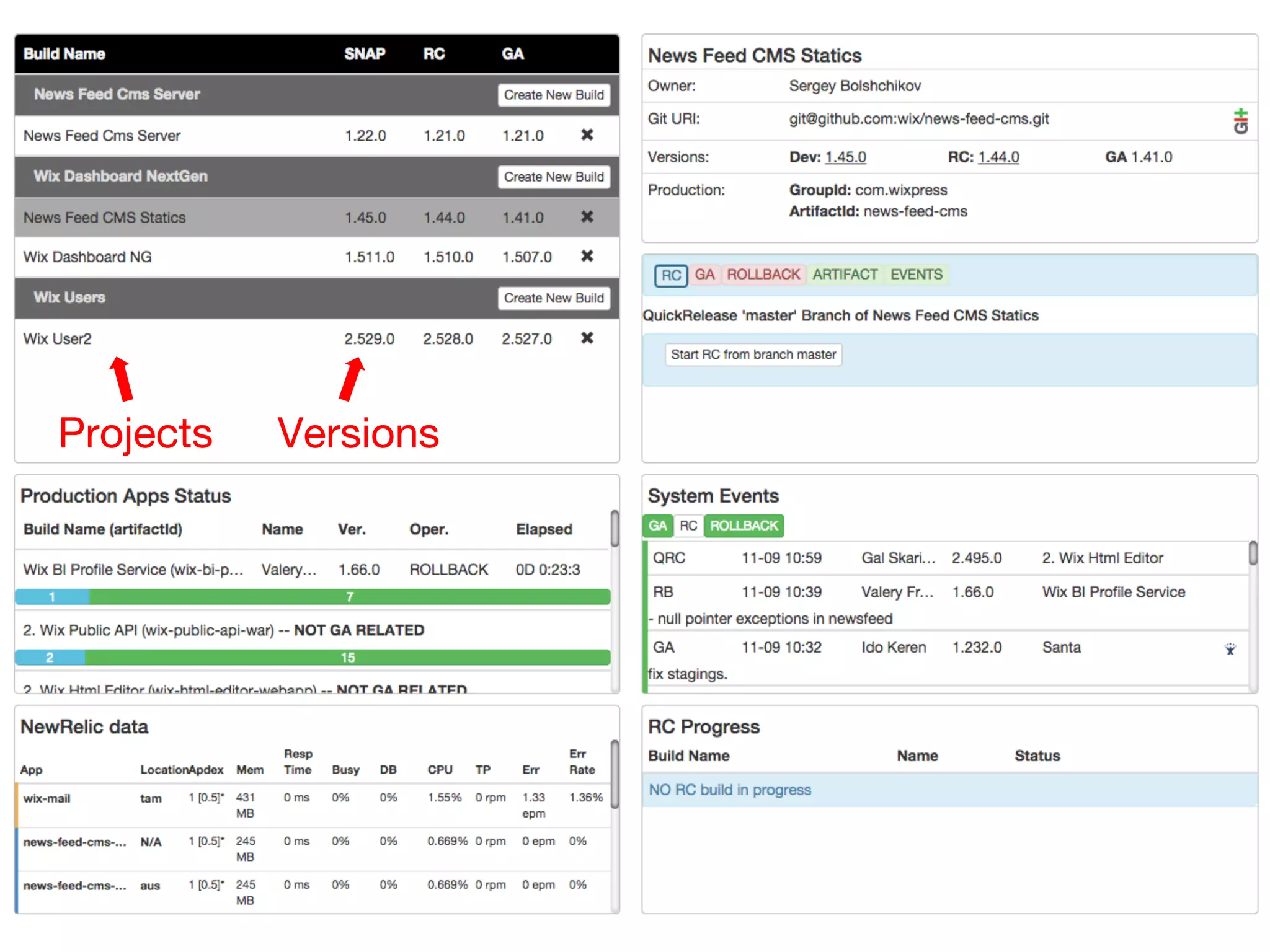Click Wix BI Profile Service progress bar
Screen dimensions: 1270x952
[313, 597]
